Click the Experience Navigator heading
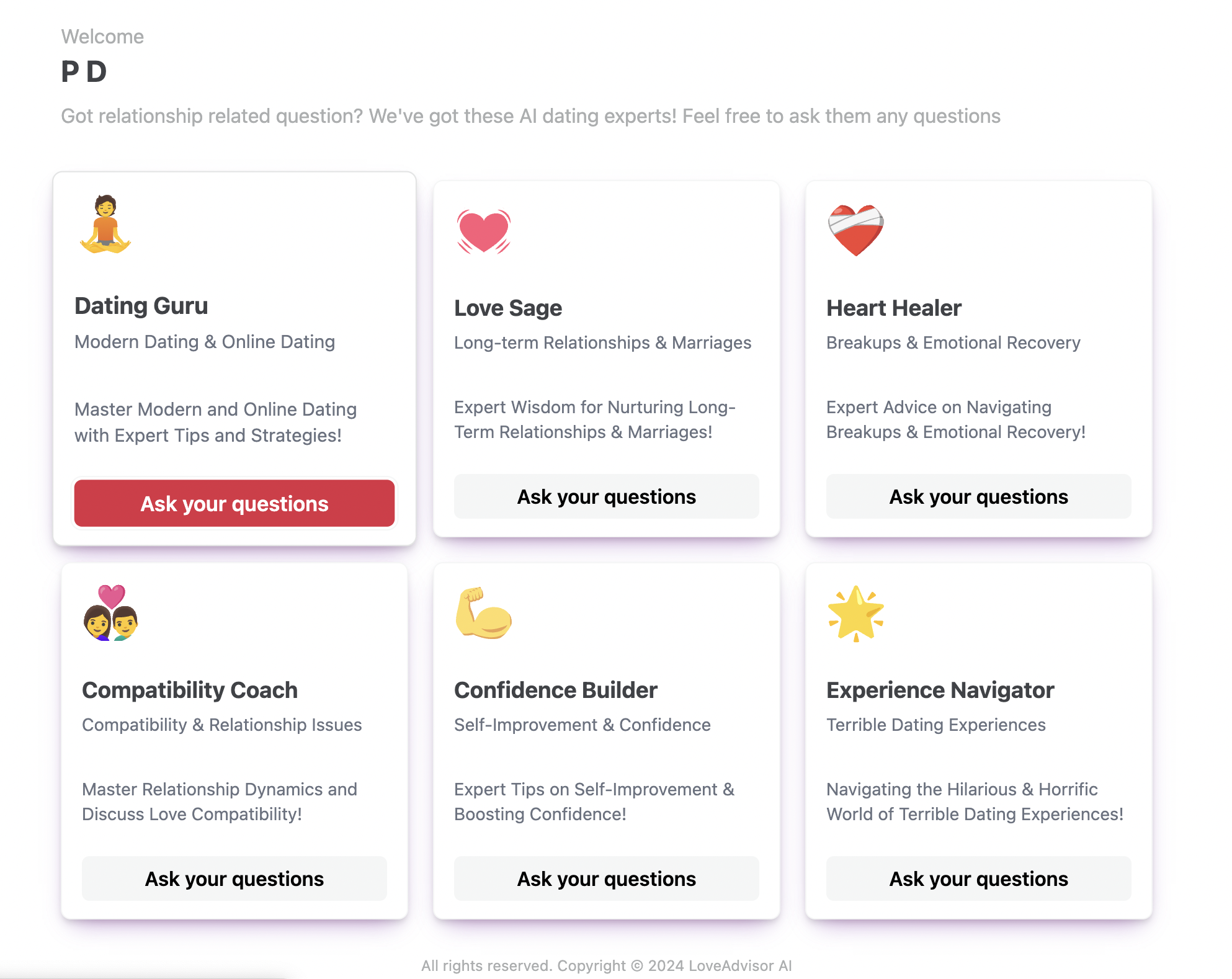Screen dimensions: 1232x979 click(x=940, y=690)
